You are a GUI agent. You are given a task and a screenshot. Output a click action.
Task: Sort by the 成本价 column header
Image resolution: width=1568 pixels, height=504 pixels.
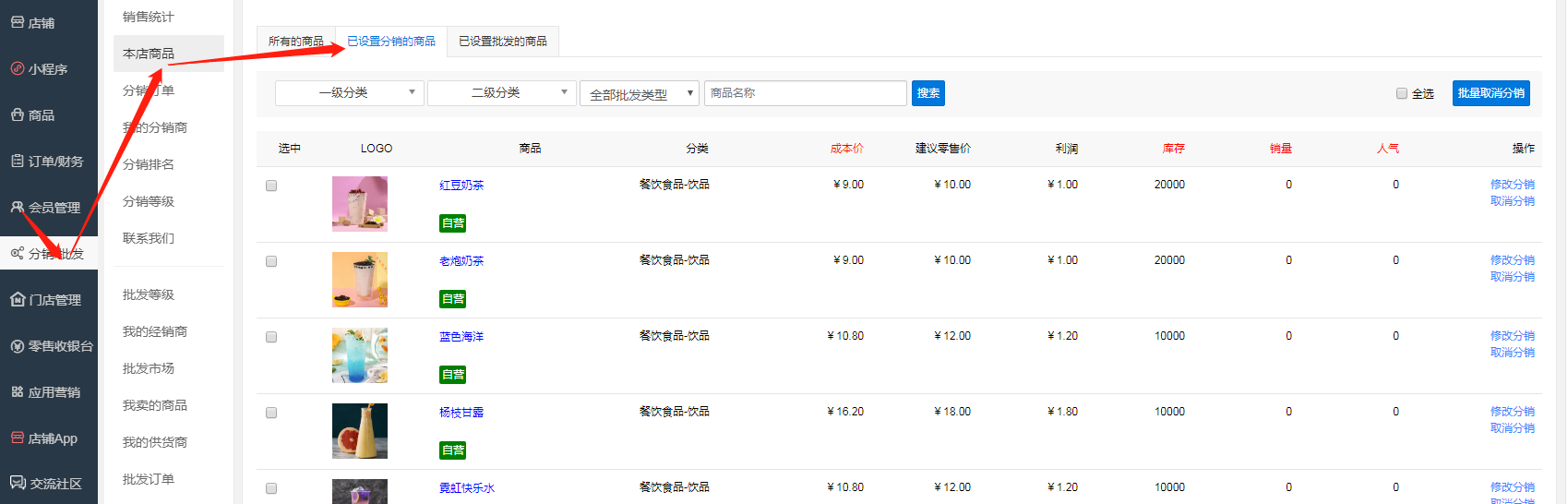(x=847, y=149)
